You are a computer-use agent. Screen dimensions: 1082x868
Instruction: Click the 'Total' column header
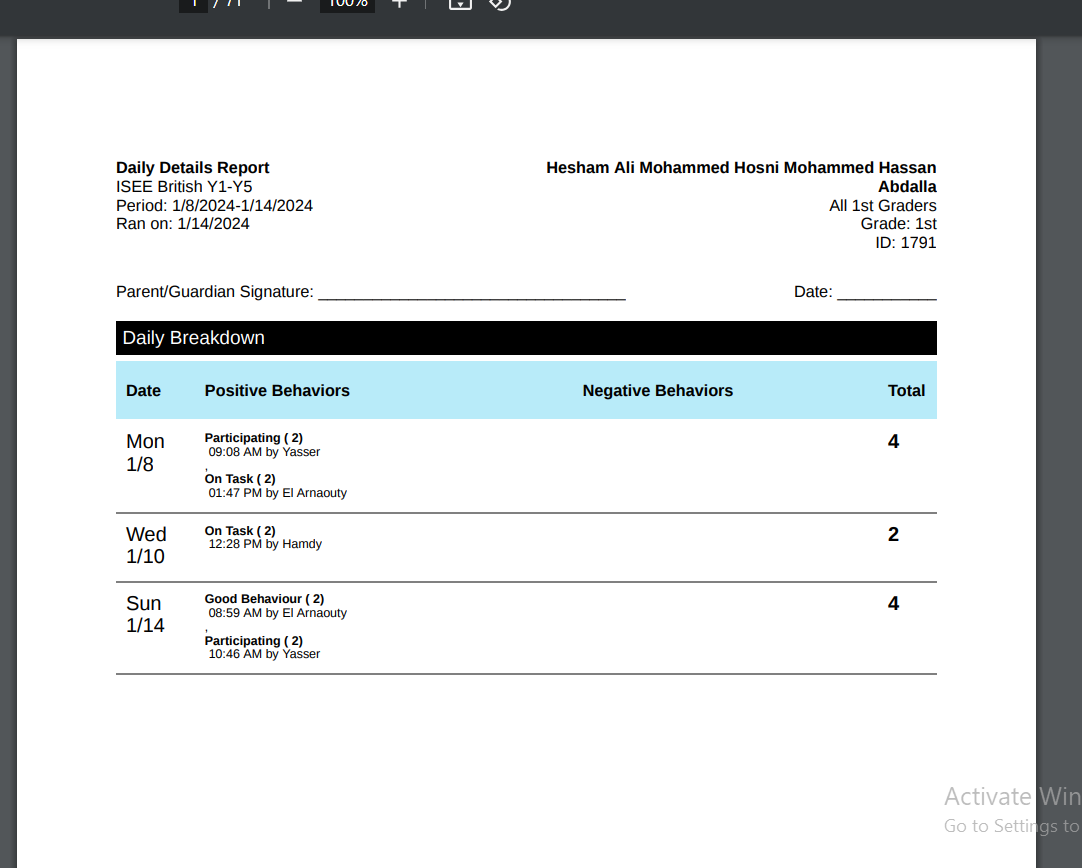pyautogui.click(x=906, y=391)
